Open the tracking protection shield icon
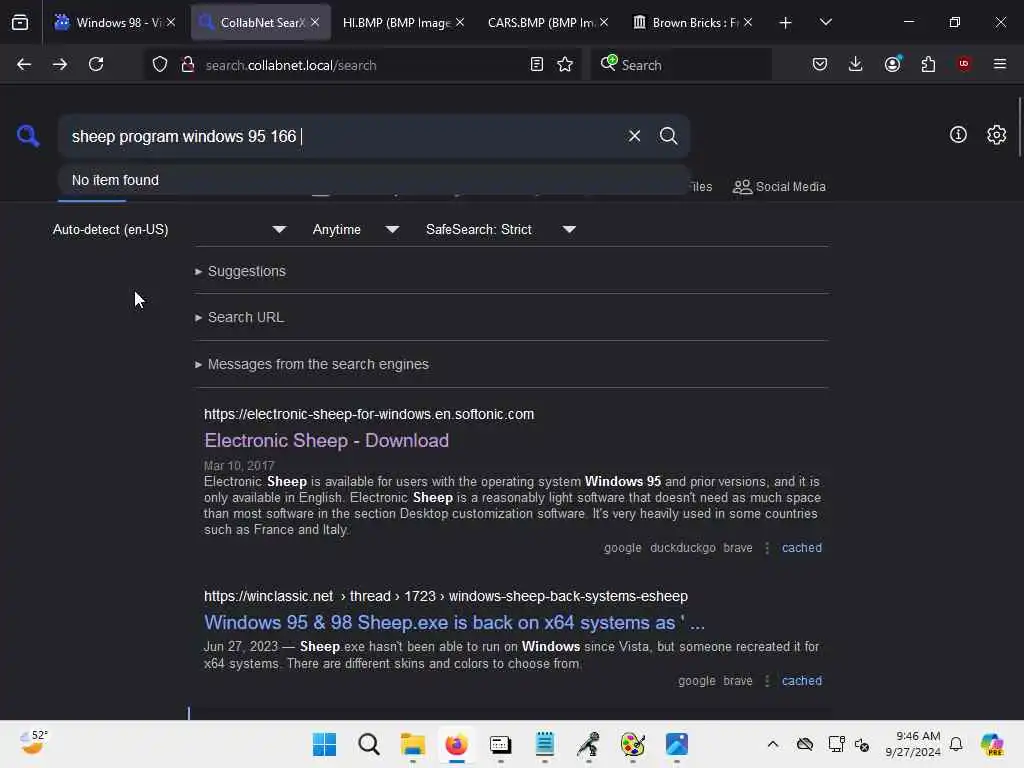 (x=160, y=64)
